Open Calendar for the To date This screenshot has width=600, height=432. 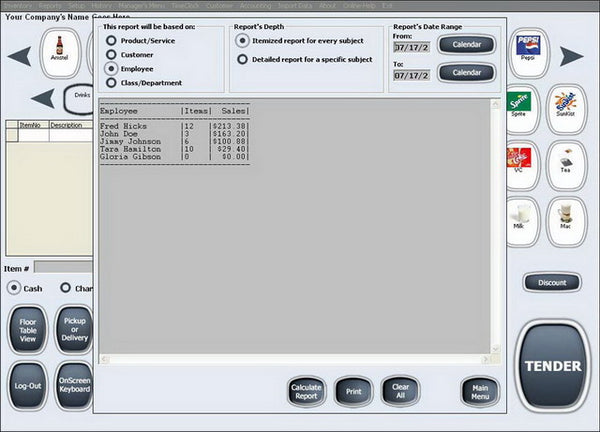coord(466,72)
